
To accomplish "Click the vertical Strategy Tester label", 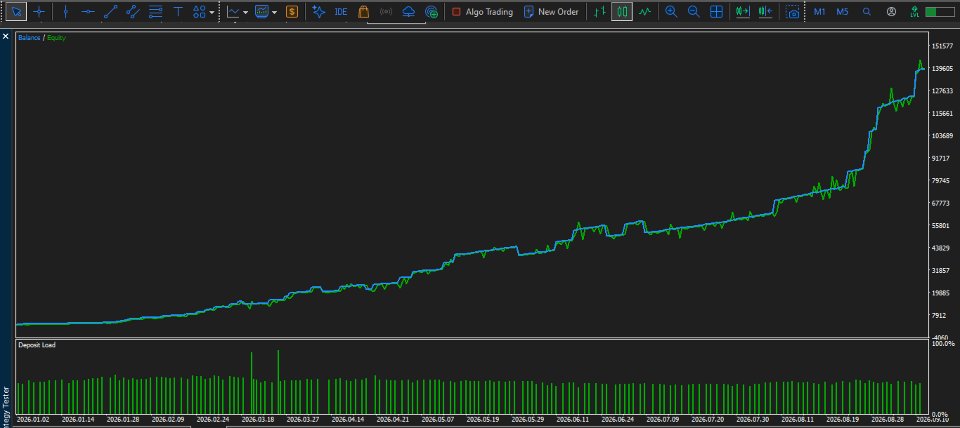I will 6,407.
